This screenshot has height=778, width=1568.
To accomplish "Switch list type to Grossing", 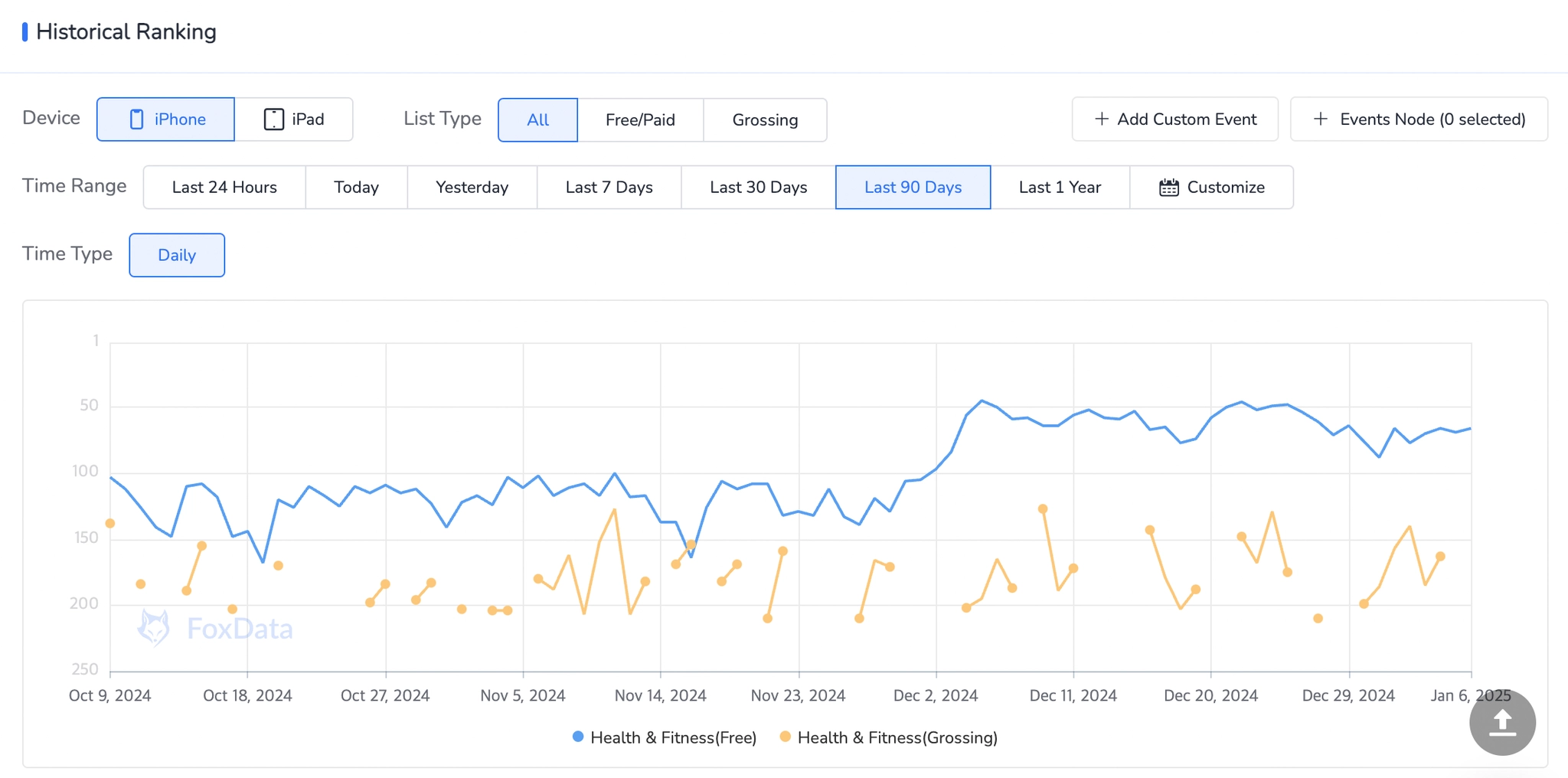I will click(x=765, y=119).
